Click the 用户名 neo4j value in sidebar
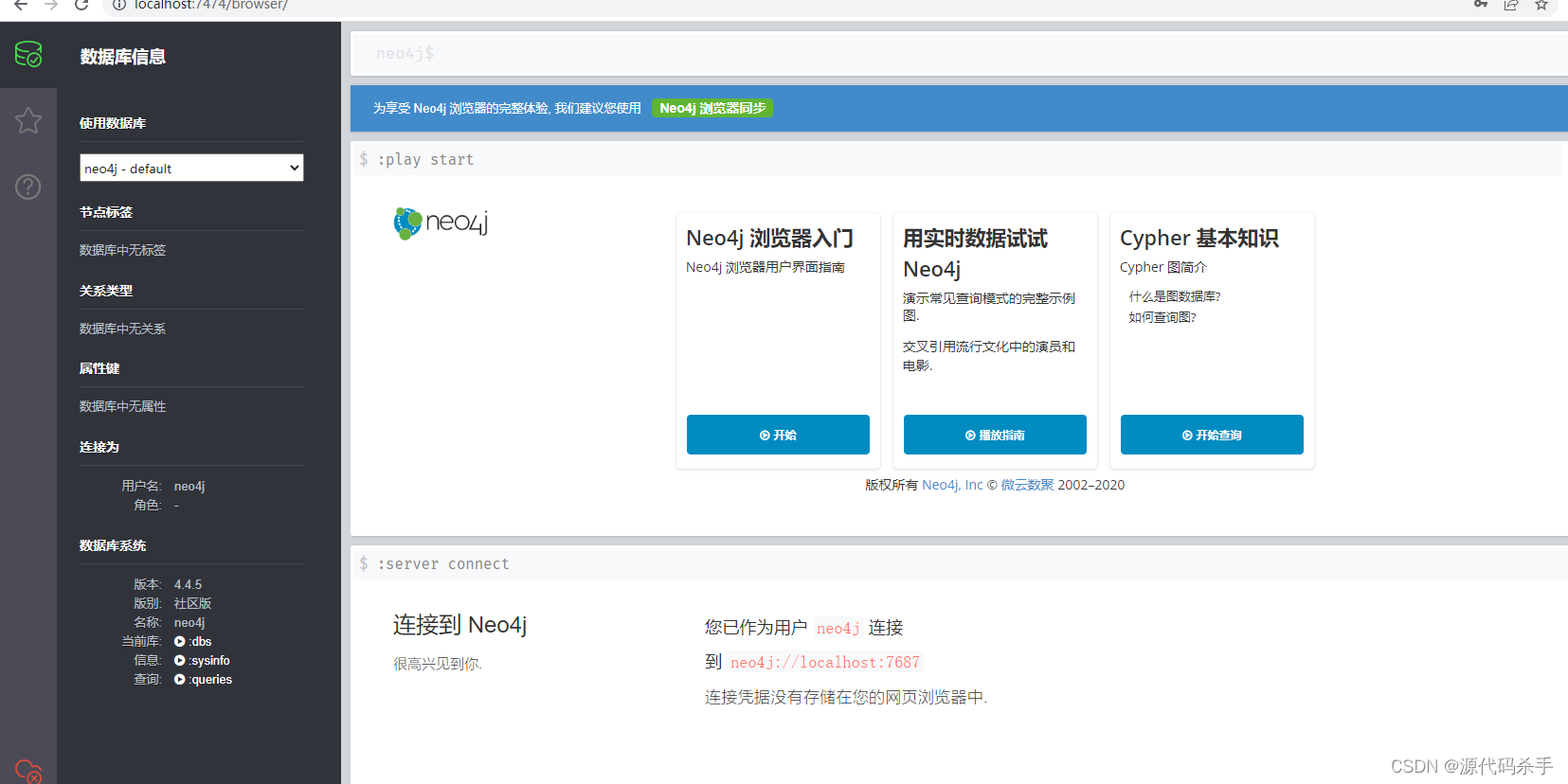 point(189,486)
